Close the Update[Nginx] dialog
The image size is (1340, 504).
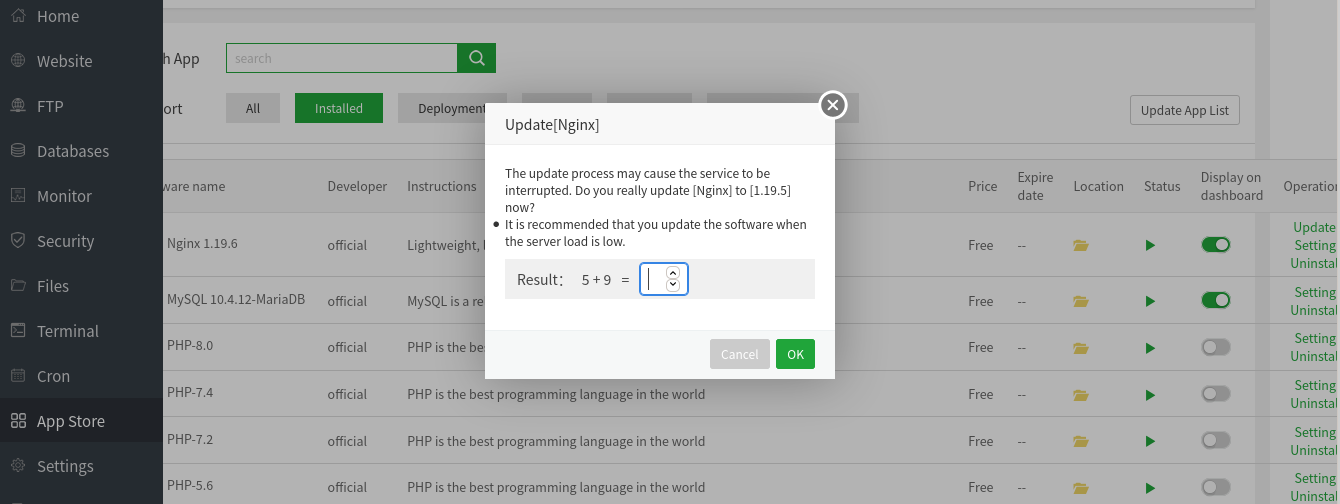tap(833, 104)
